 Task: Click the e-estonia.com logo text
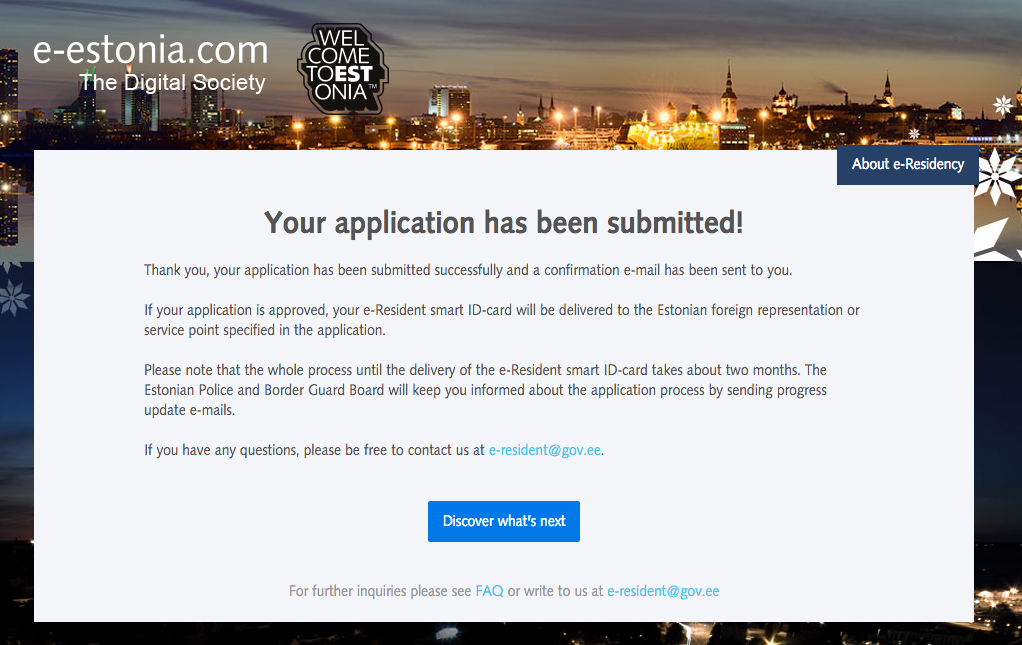point(151,51)
